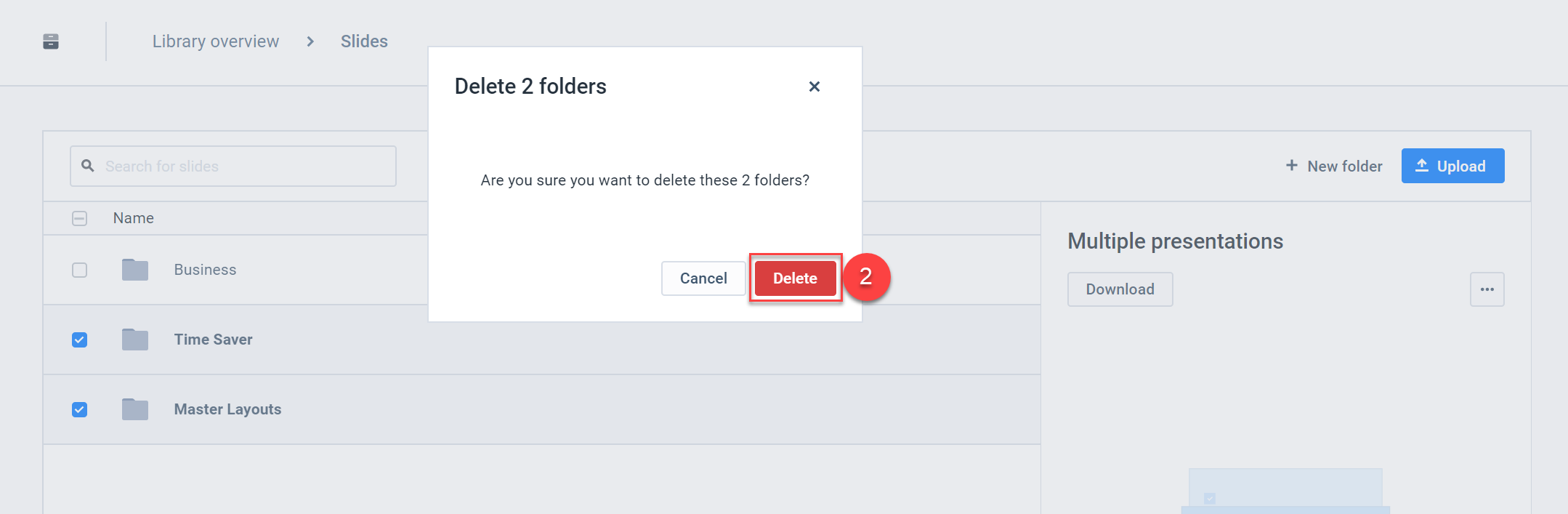Close the Delete 2 folders dialog via X
Screen dimensions: 1568x514
pyautogui.click(x=815, y=86)
